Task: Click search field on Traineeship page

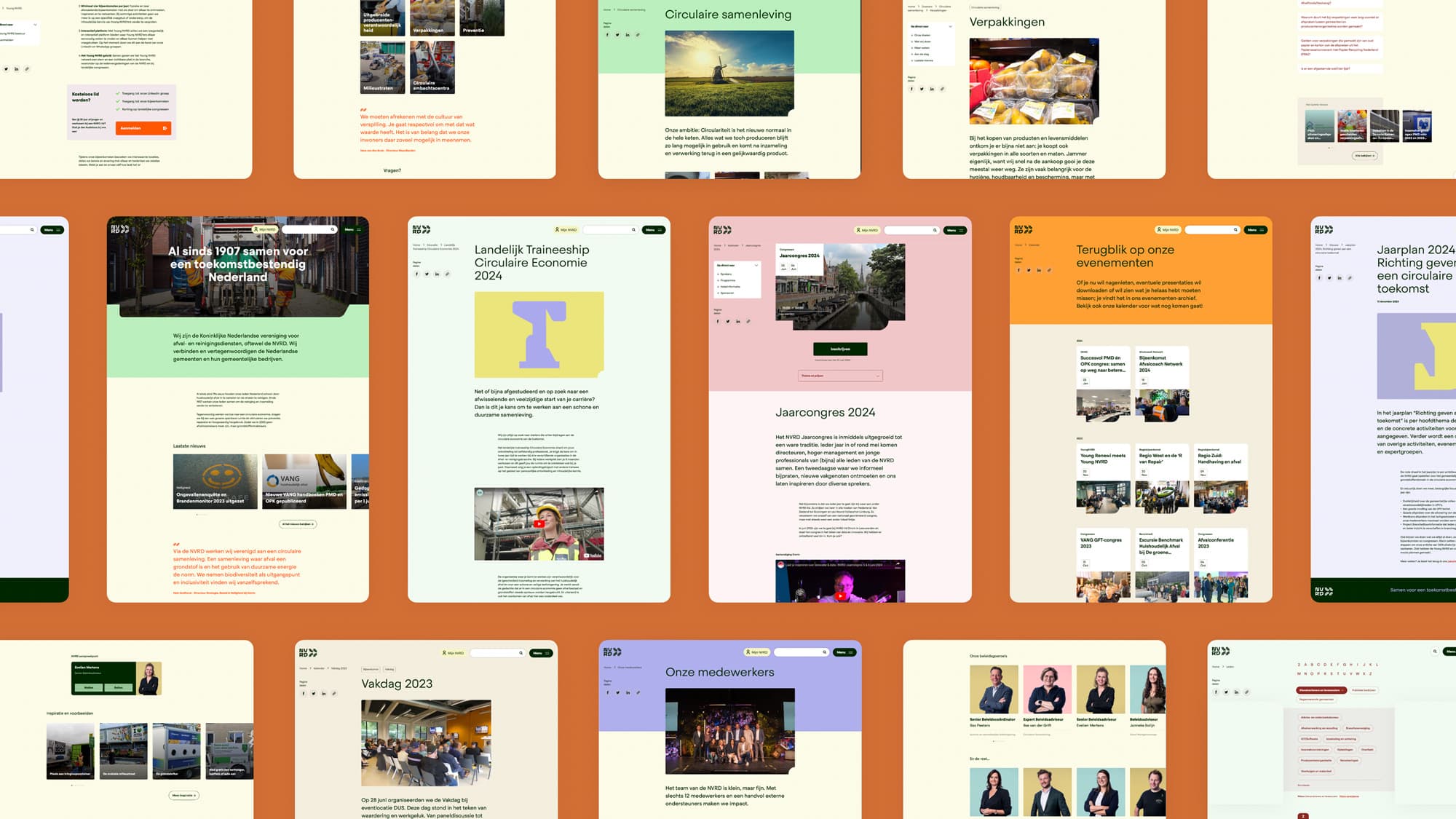Action: [610, 230]
